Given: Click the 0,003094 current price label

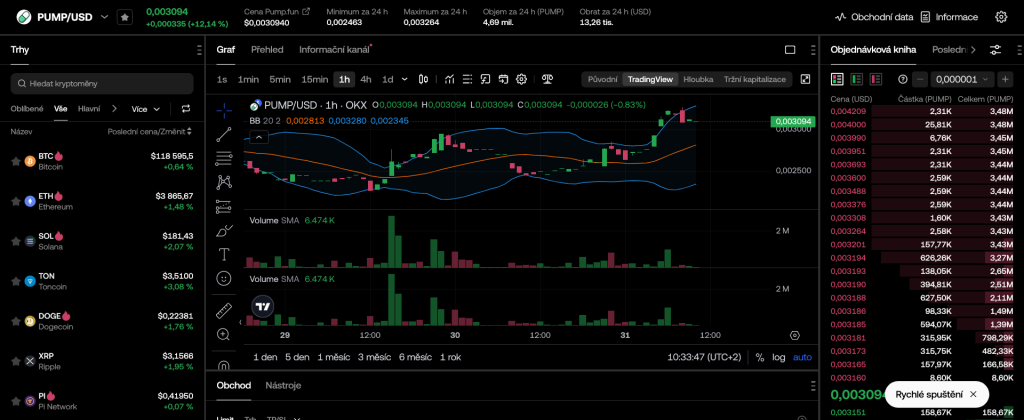Looking at the screenshot, I should click(793, 121).
